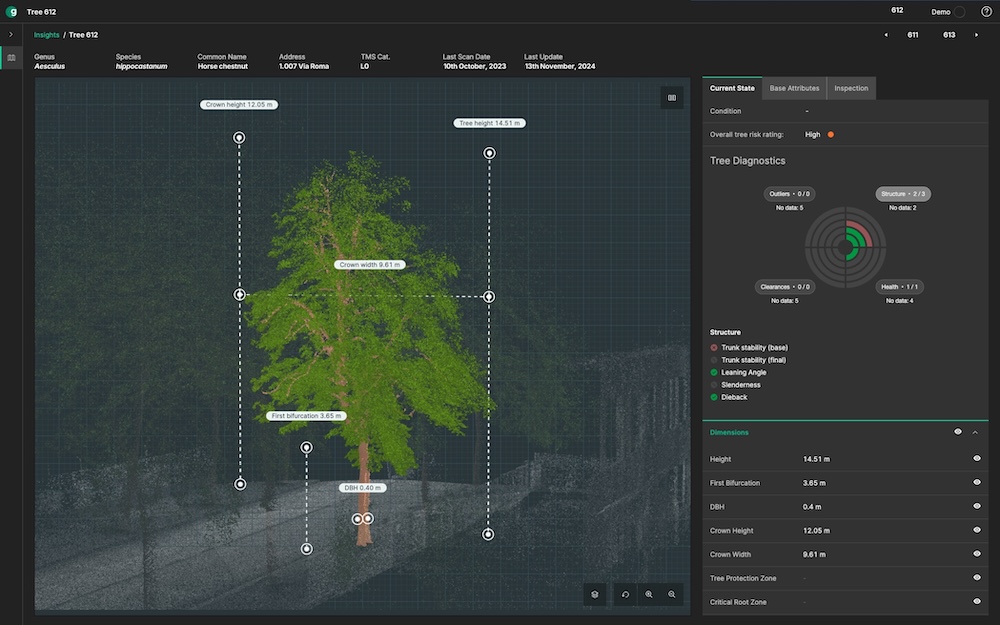
Task: Click the Horse chestnut common name
Action: pyautogui.click(x=223, y=66)
